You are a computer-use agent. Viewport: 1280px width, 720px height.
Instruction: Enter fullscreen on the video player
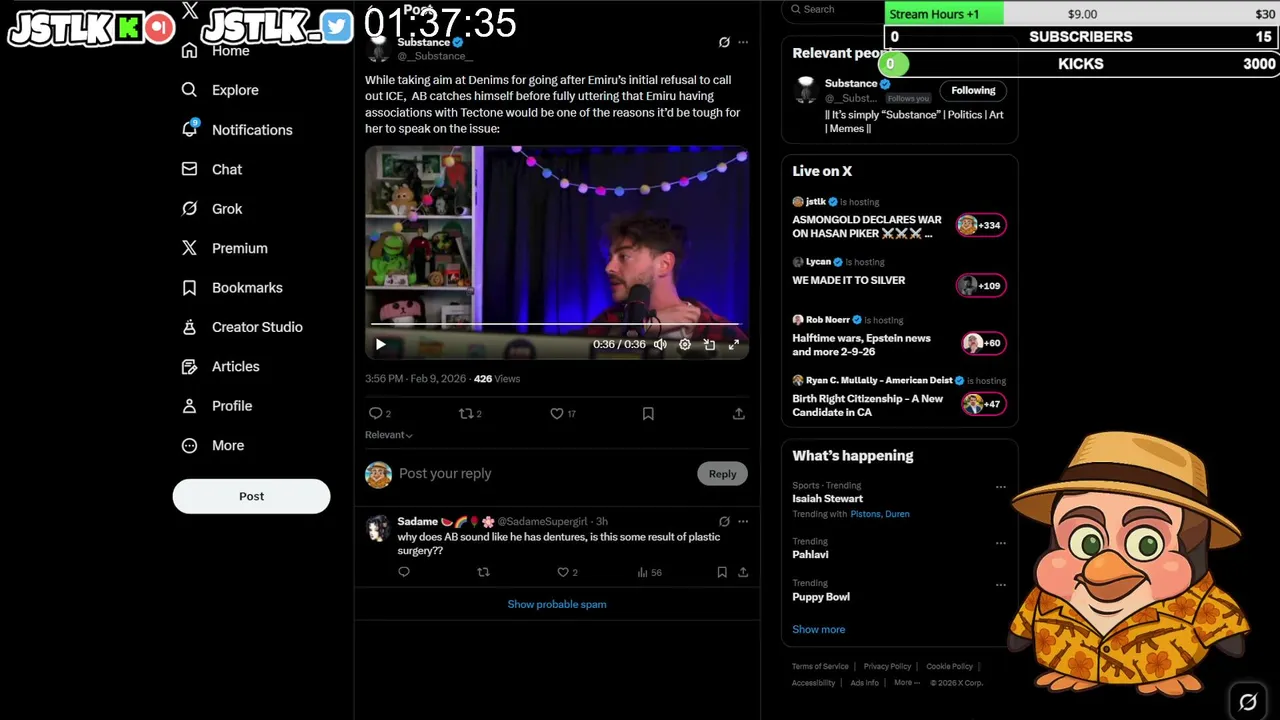[734, 344]
